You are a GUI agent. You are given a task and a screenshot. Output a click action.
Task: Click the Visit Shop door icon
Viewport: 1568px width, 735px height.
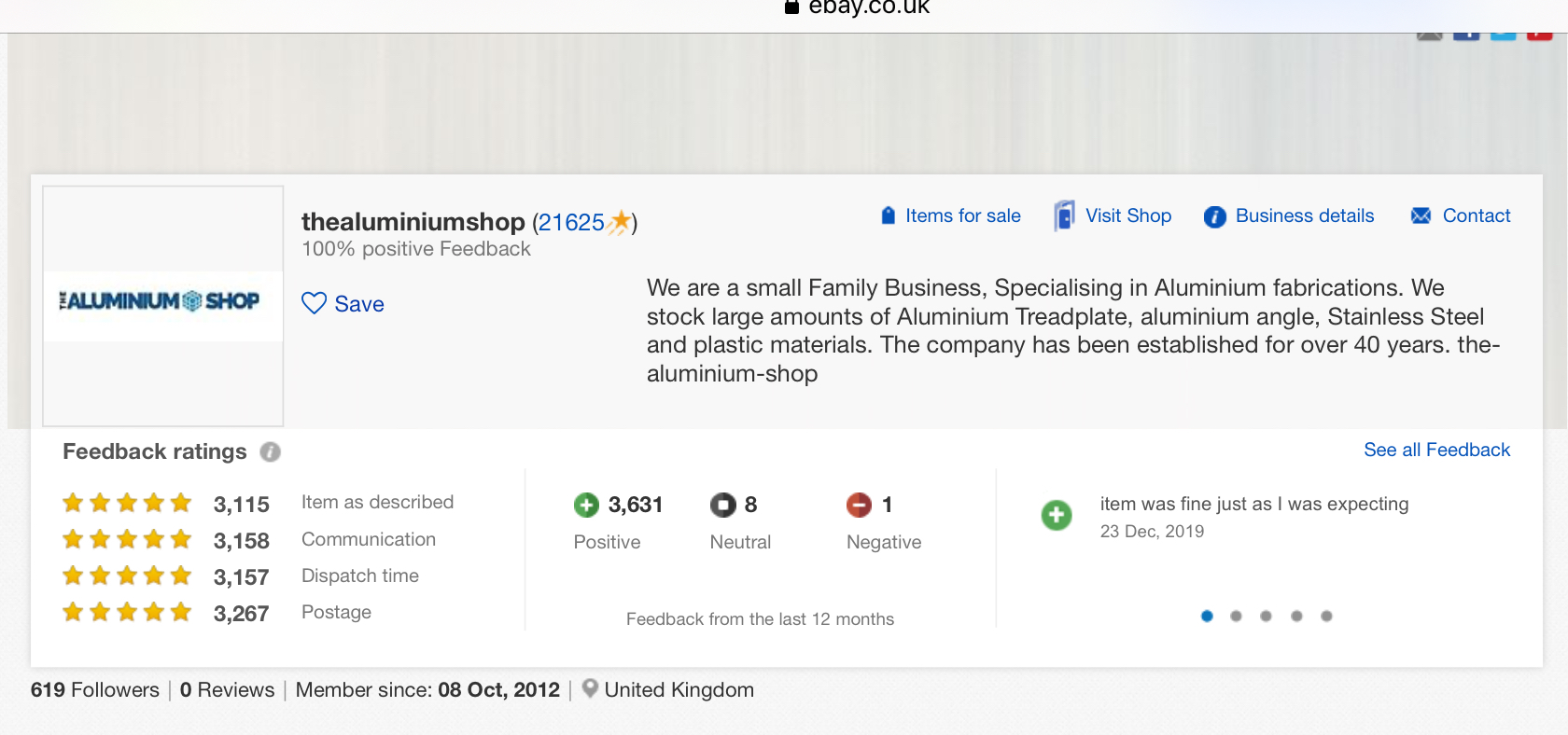(x=1064, y=215)
